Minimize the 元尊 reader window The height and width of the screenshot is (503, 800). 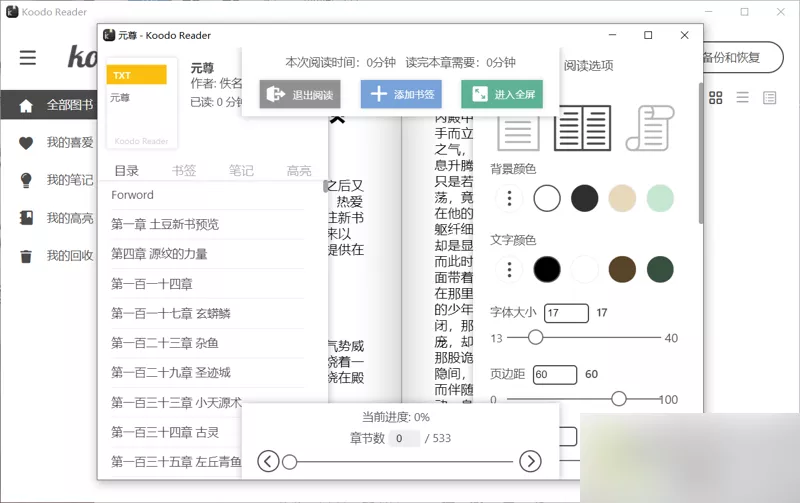coord(612,35)
